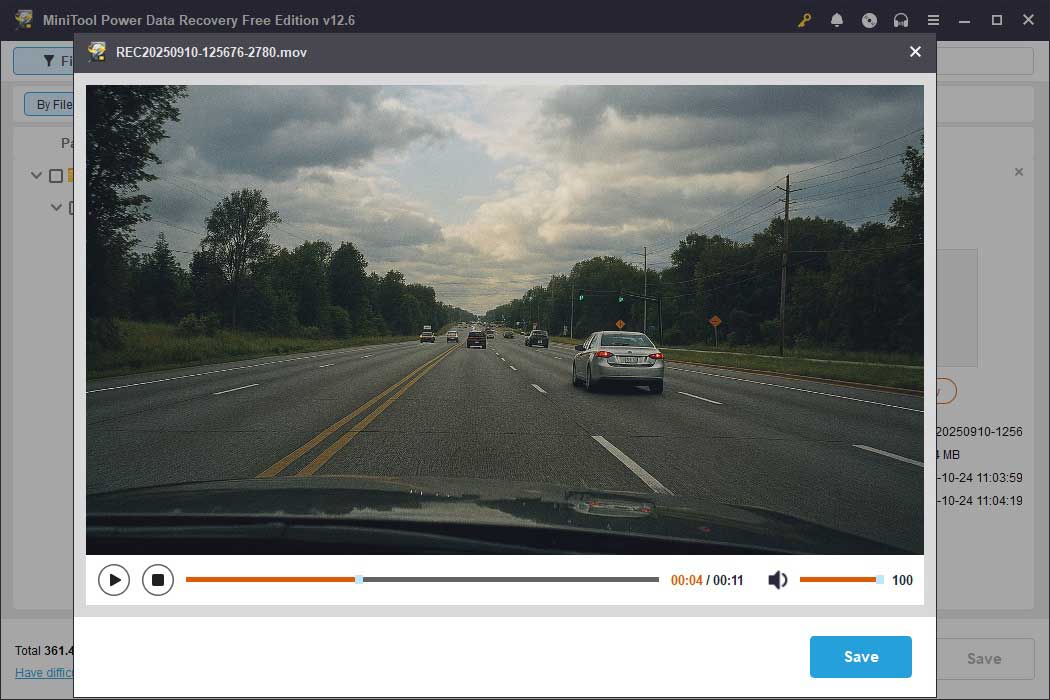Check the checkbox on the top drive item
This screenshot has height=700, width=1050.
point(55,175)
